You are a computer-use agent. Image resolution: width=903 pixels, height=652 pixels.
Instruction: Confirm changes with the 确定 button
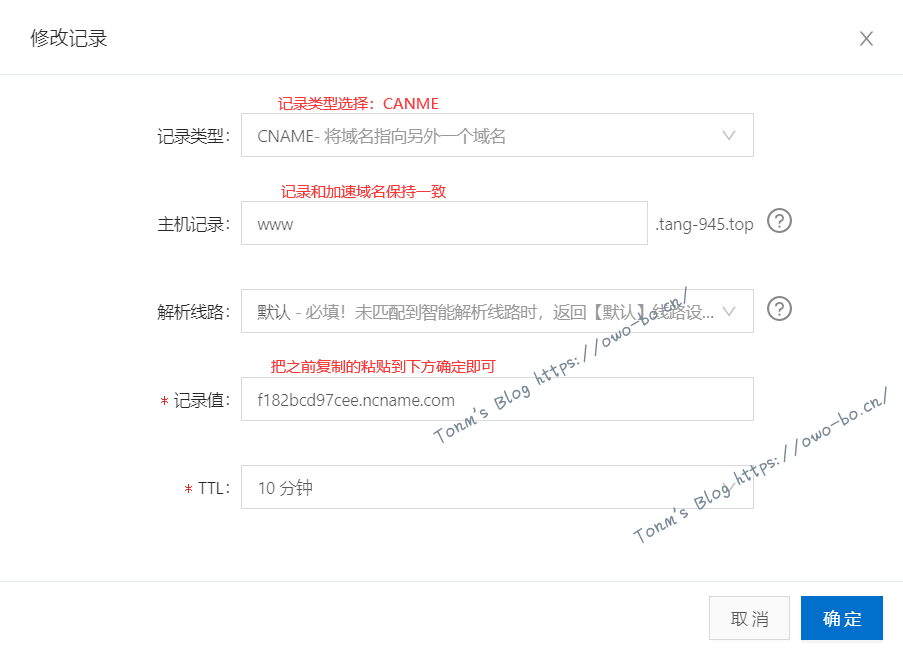pyautogui.click(x=842, y=619)
